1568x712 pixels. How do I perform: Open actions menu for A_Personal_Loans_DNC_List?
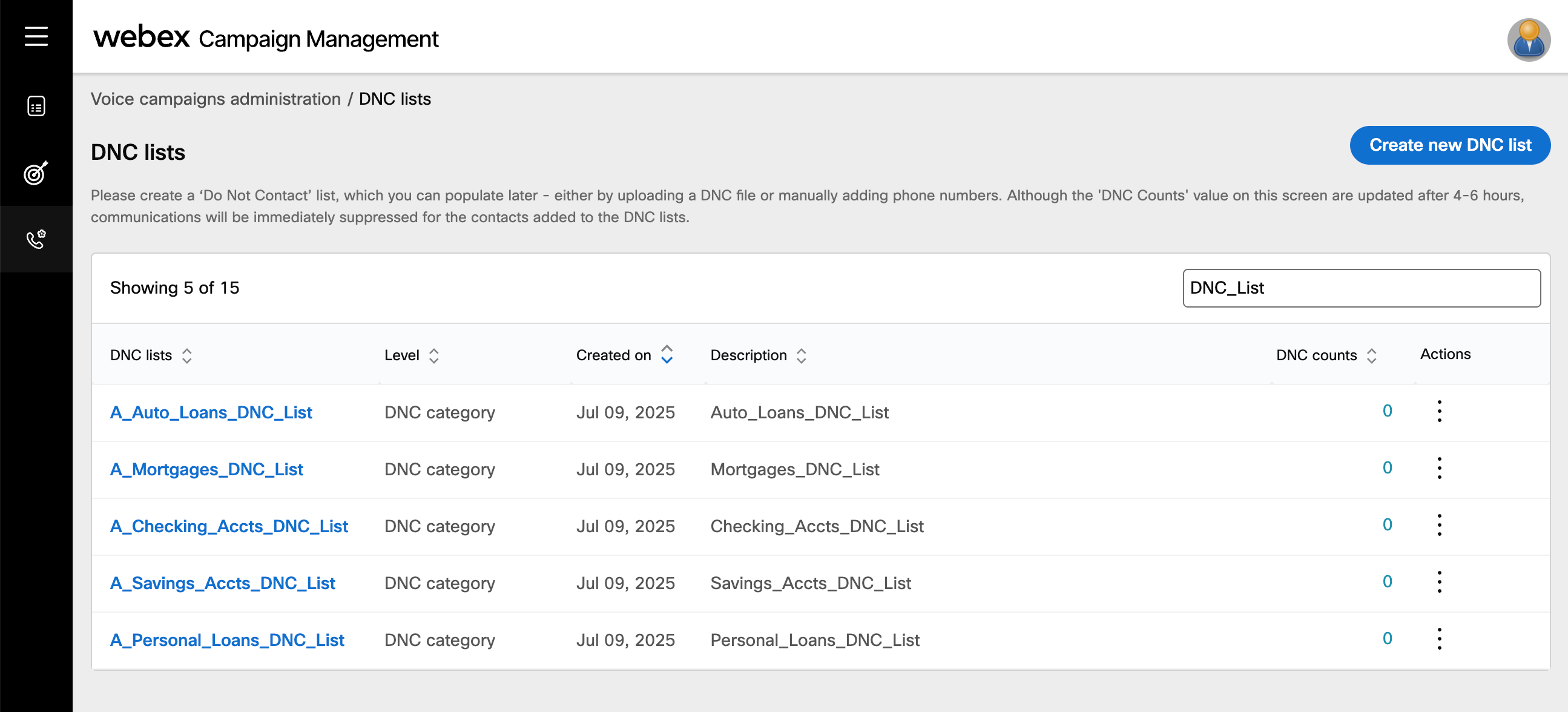click(x=1439, y=639)
